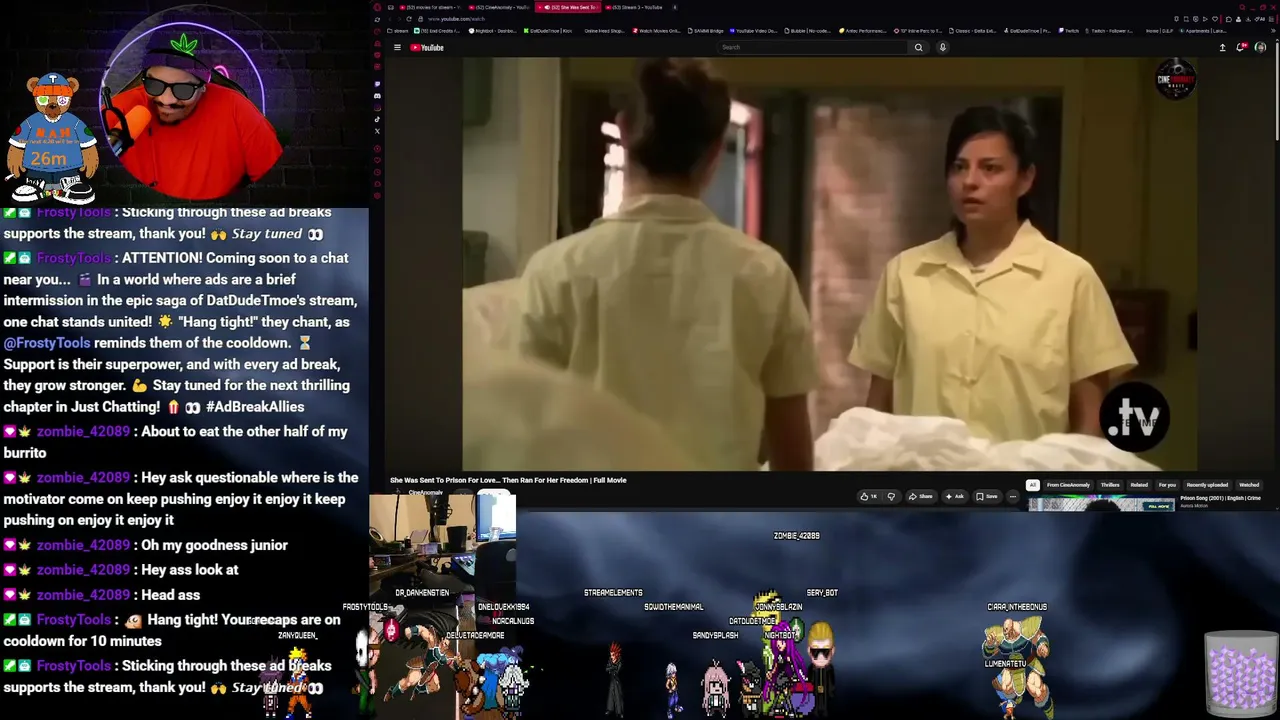Show YouTube notifications bell

1241,47
